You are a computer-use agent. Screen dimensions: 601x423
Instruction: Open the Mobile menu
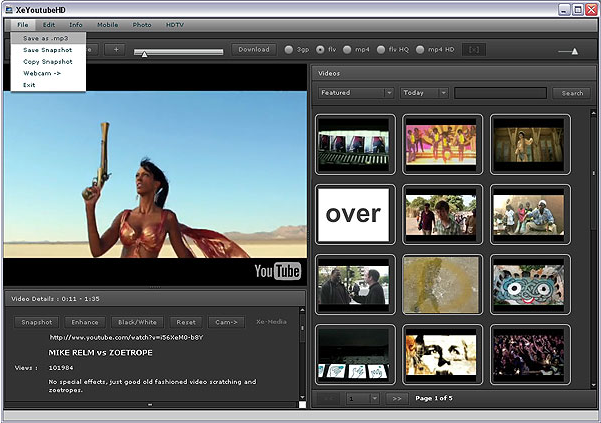tap(107, 25)
